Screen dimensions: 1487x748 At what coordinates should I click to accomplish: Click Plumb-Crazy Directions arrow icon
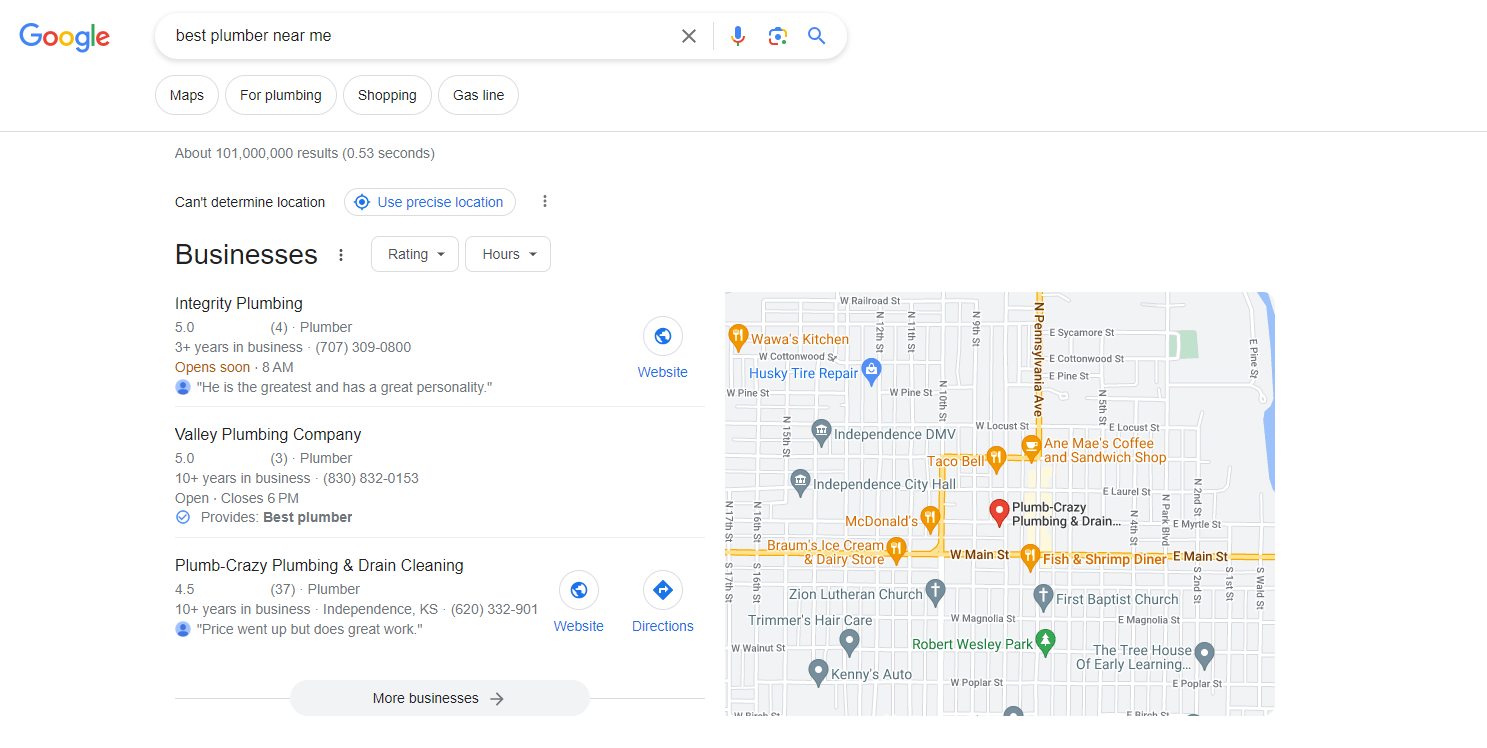(x=662, y=590)
